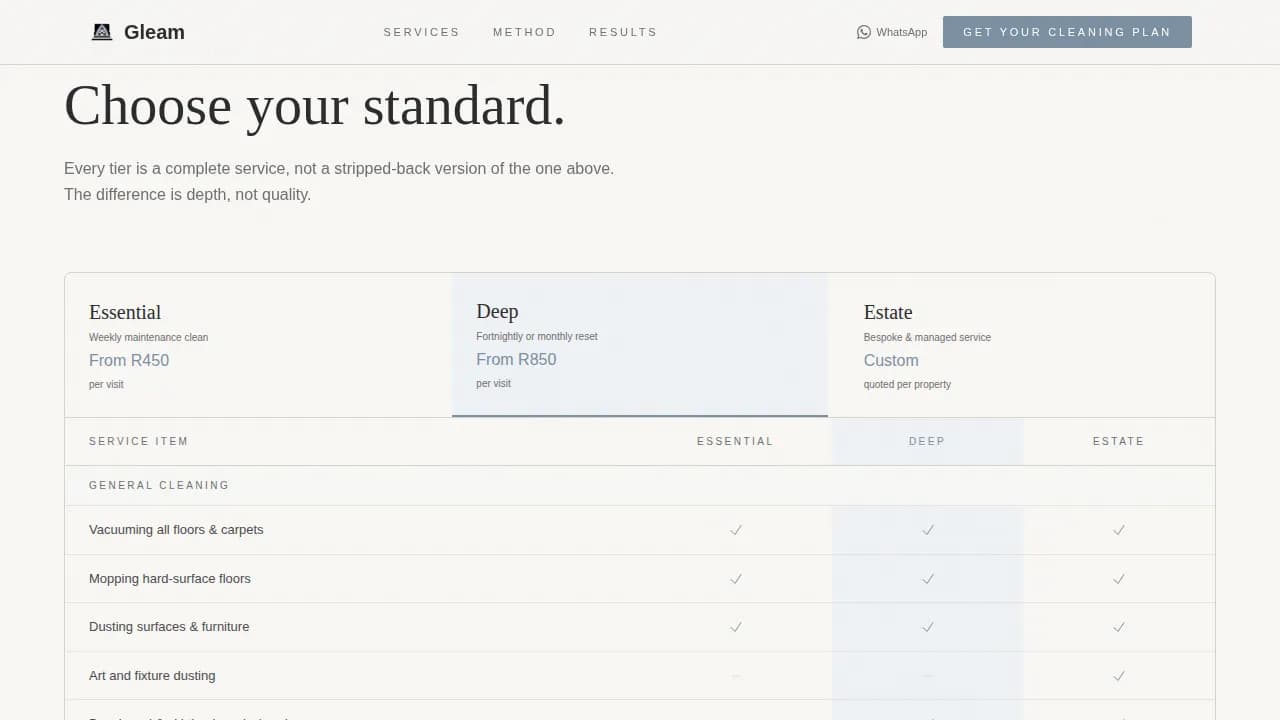Click the Deep tier checkmark for Mopping floors

[927, 578]
